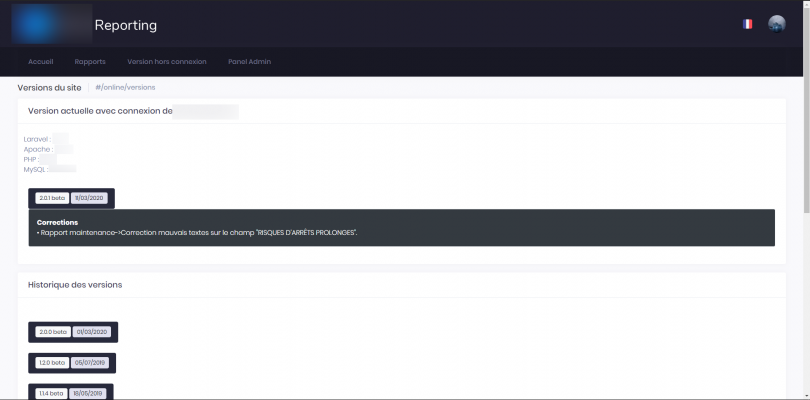
Task: Click the Reporting title in header
Action: coord(126,25)
